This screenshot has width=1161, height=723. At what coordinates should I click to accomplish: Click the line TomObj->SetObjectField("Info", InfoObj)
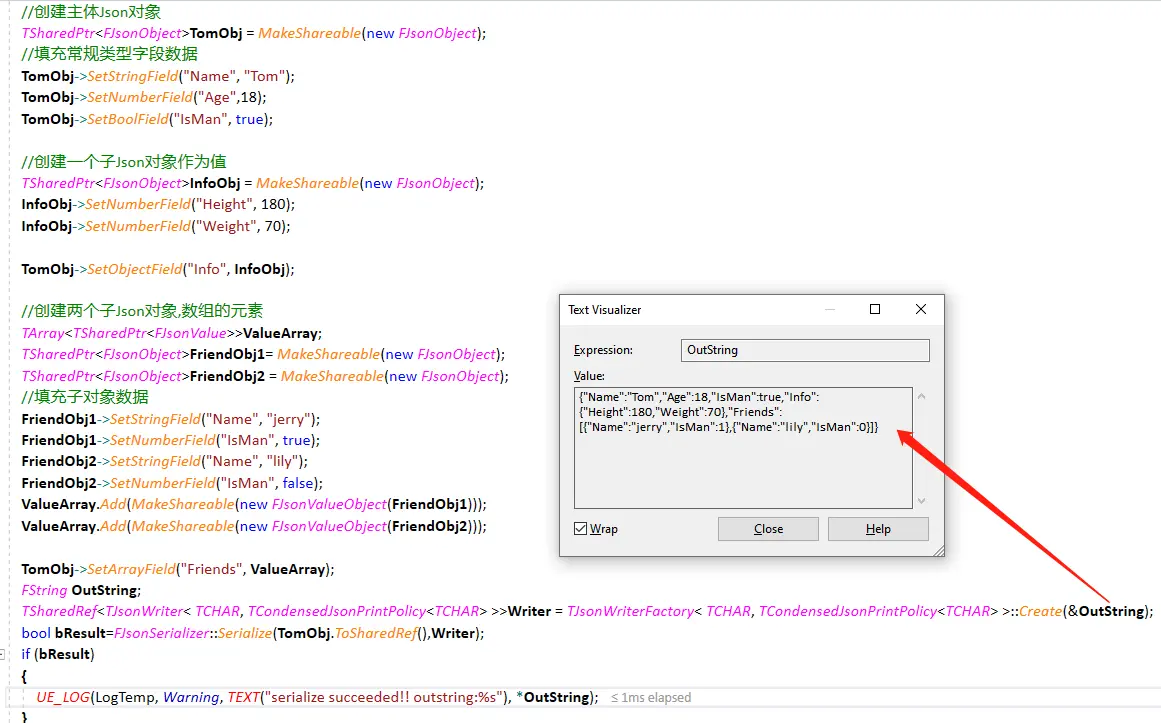[x=158, y=269]
